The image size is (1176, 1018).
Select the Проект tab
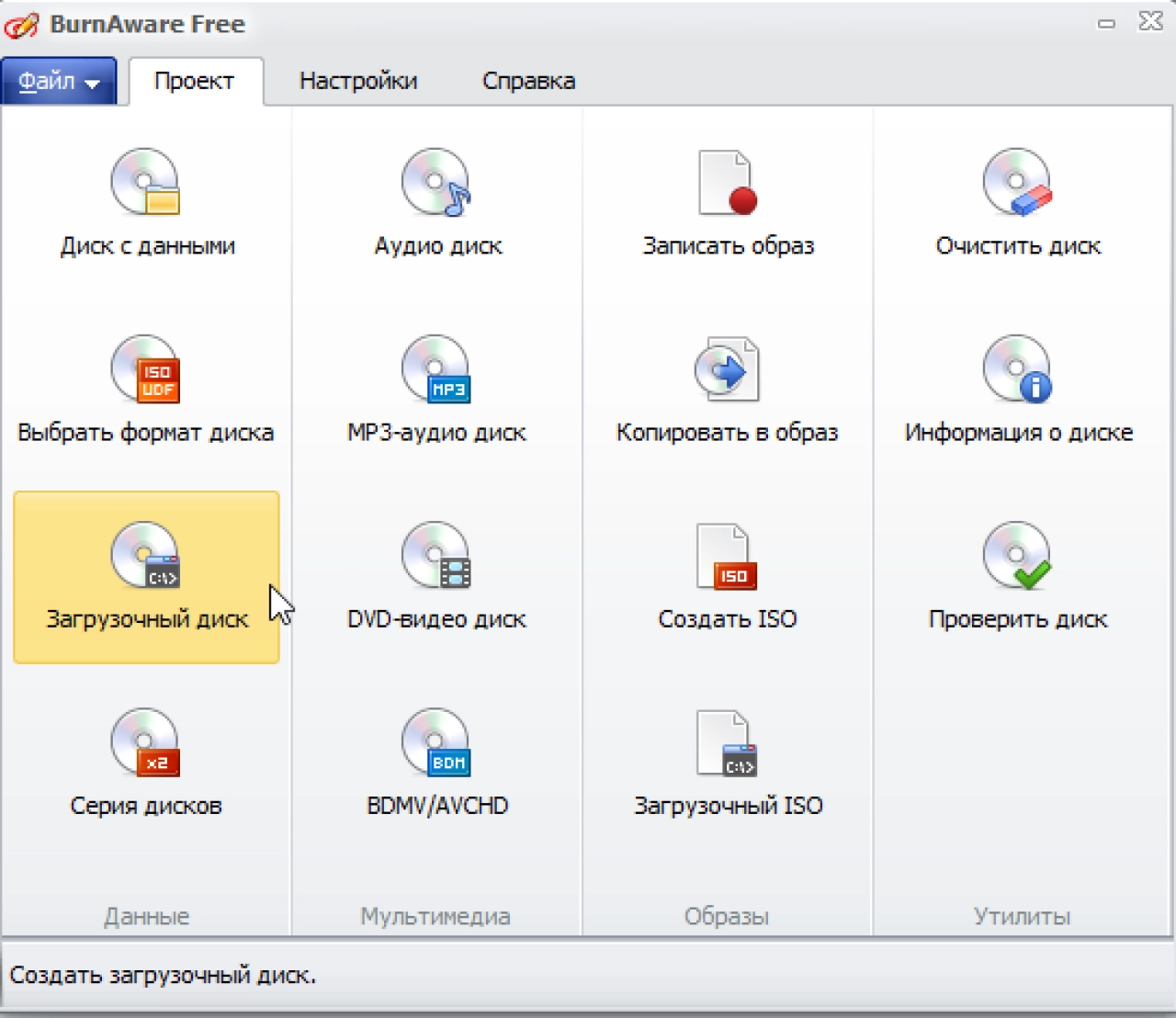click(x=195, y=81)
